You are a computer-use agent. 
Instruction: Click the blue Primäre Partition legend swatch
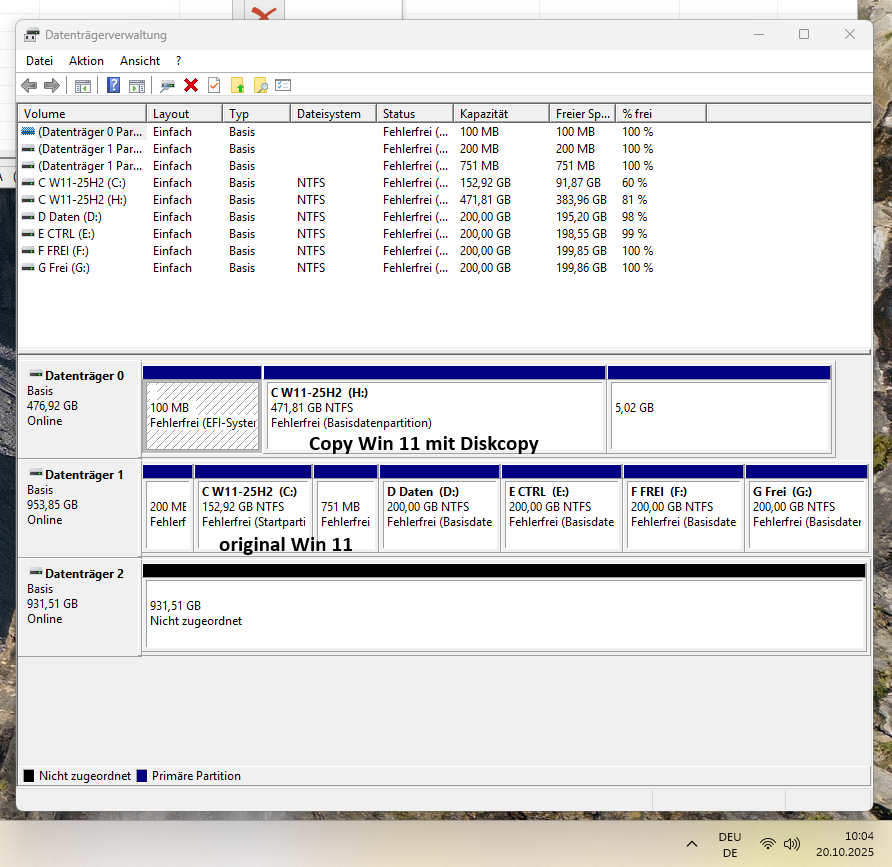tap(142, 776)
